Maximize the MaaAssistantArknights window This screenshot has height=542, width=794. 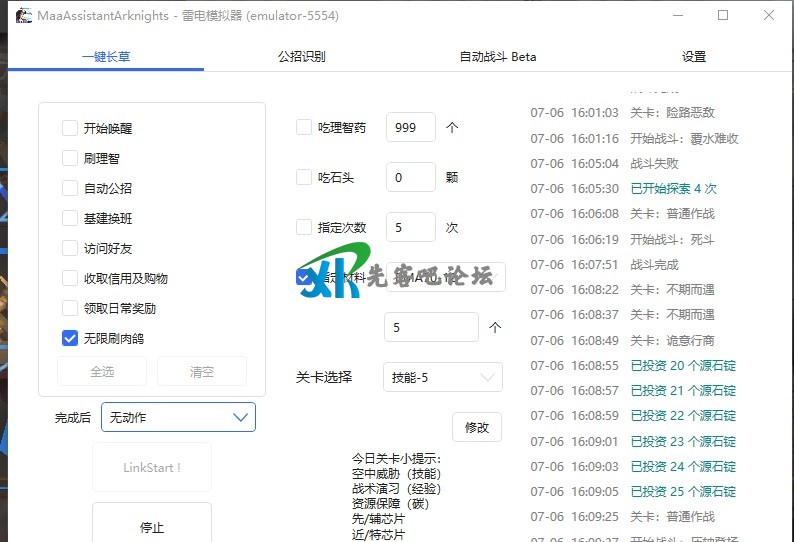coord(723,16)
